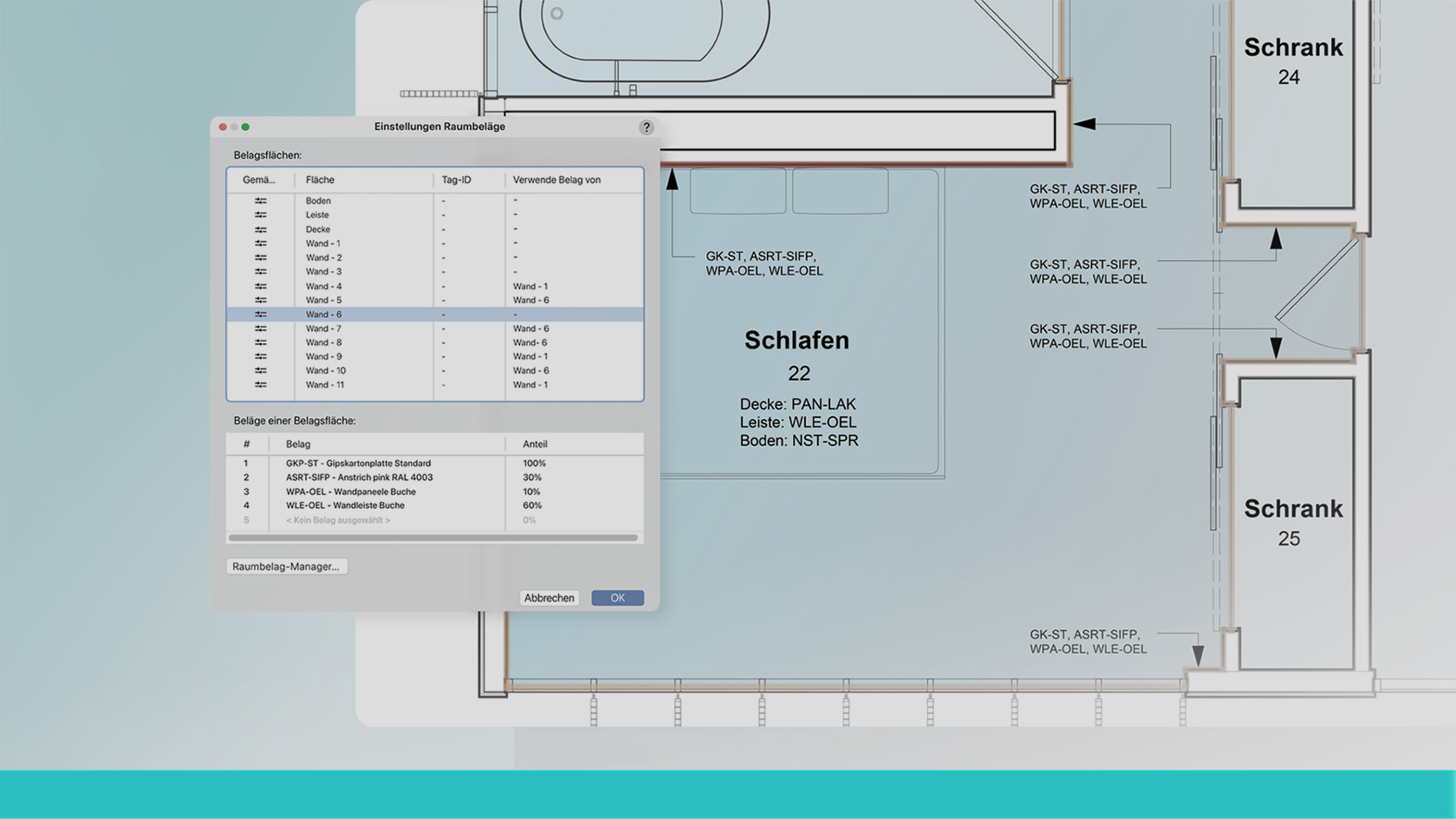Click the settings icon in Wand - 3 row
This screenshot has height=819, width=1456.
[261, 271]
